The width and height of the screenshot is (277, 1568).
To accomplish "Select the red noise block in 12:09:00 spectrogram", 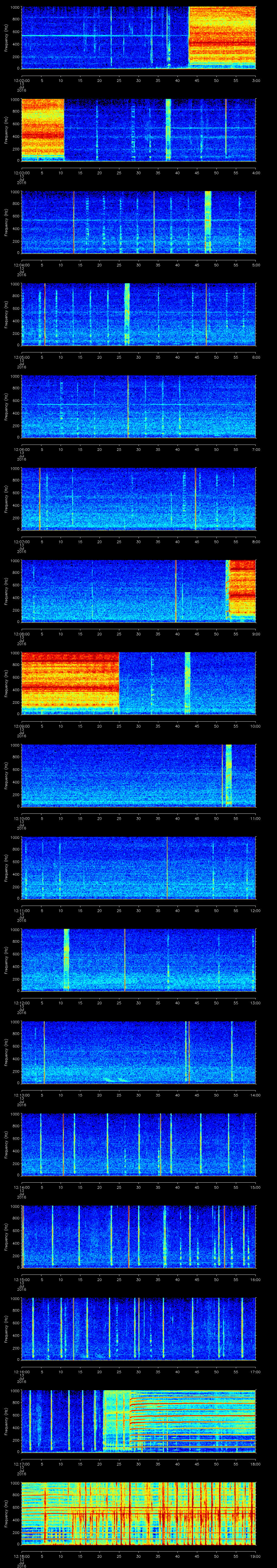I will coord(70,682).
